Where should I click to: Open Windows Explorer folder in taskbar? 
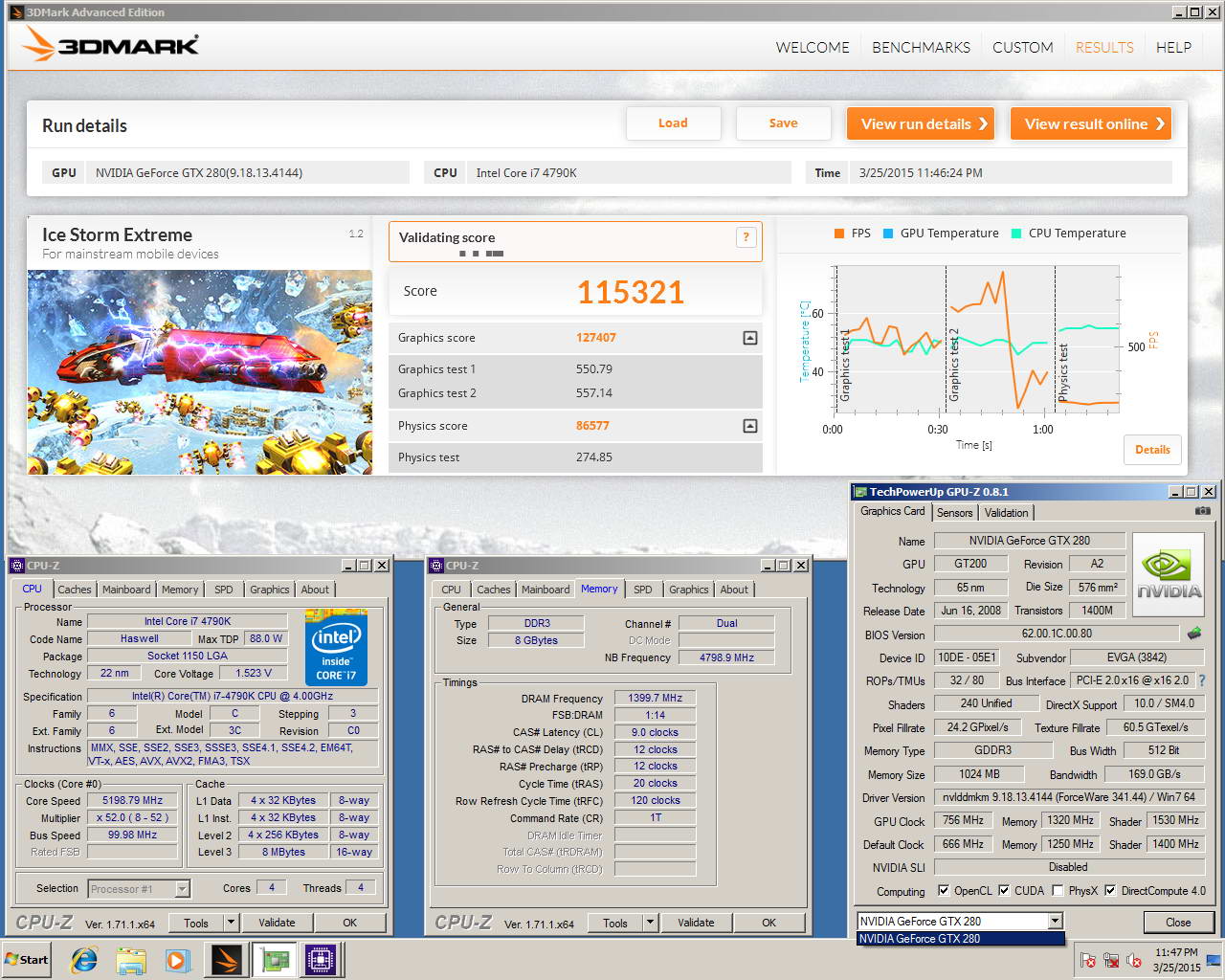[x=131, y=960]
